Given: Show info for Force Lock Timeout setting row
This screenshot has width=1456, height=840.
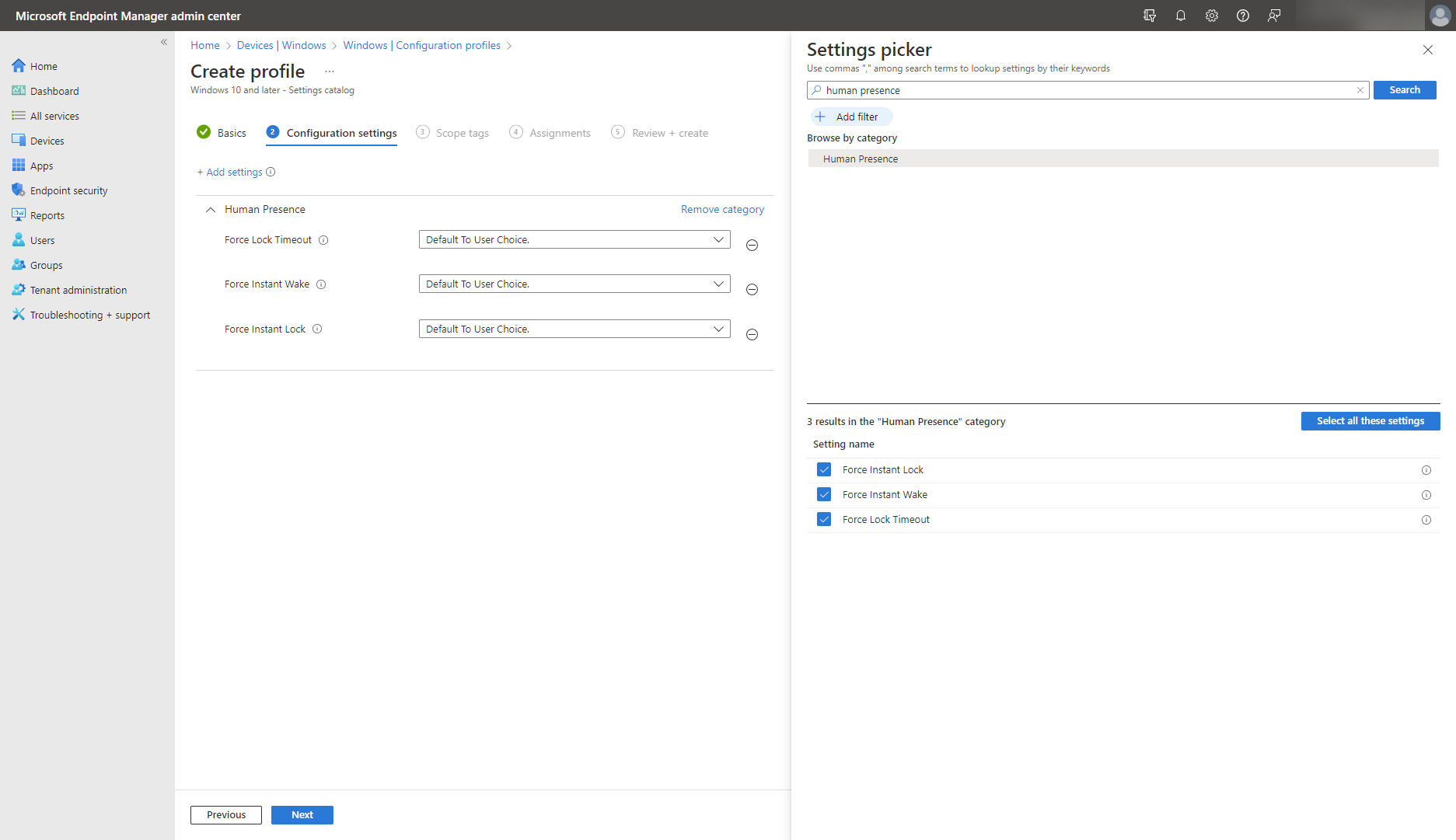Looking at the screenshot, I should (x=323, y=240).
